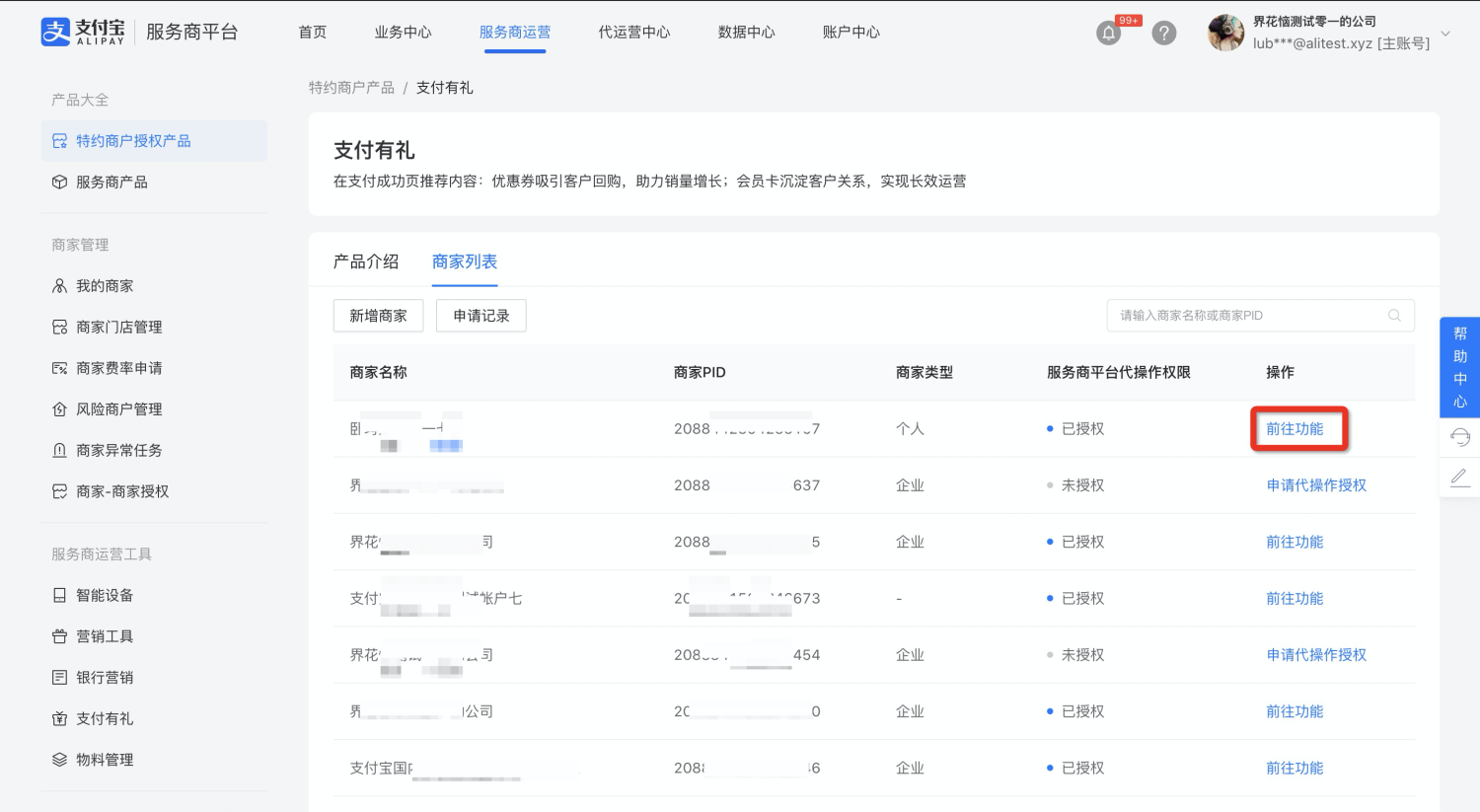Click the 特约商户授权产品 sidebar icon
Viewport: 1480px width, 812px height.
tap(59, 141)
